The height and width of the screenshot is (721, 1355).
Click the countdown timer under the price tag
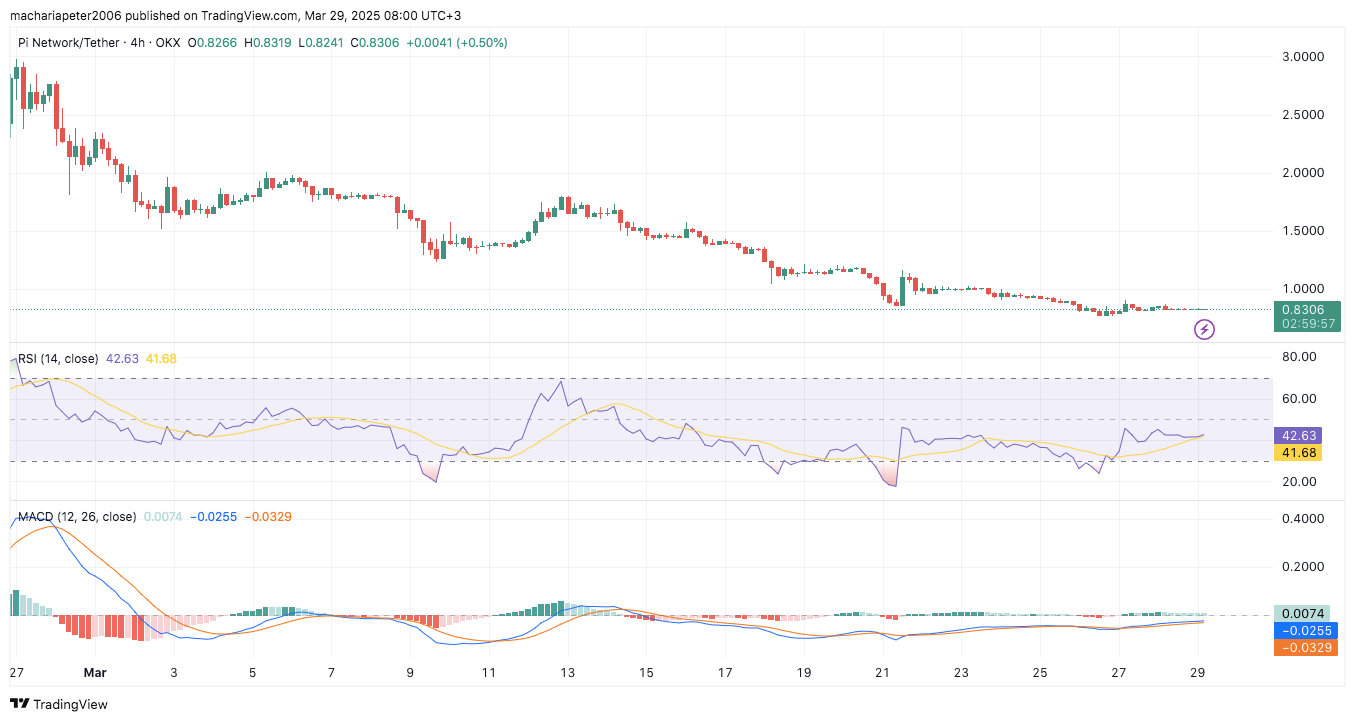pos(1301,323)
